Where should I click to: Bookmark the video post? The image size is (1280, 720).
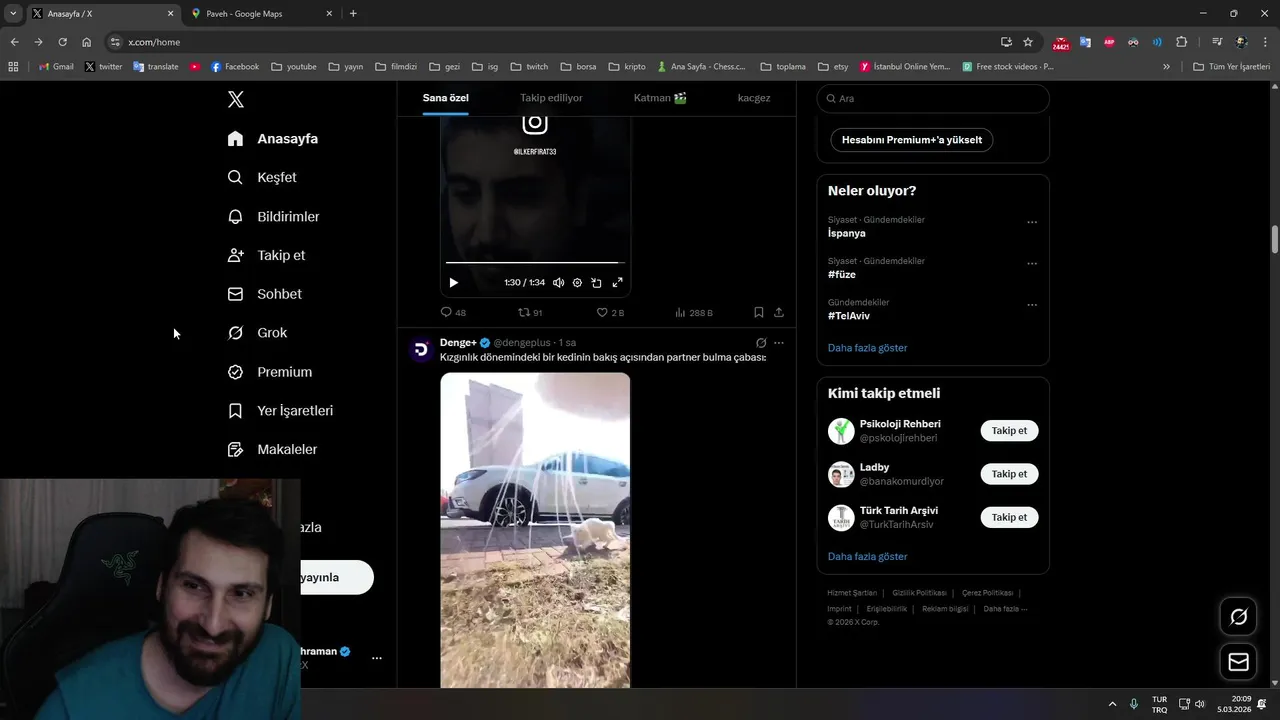point(759,313)
